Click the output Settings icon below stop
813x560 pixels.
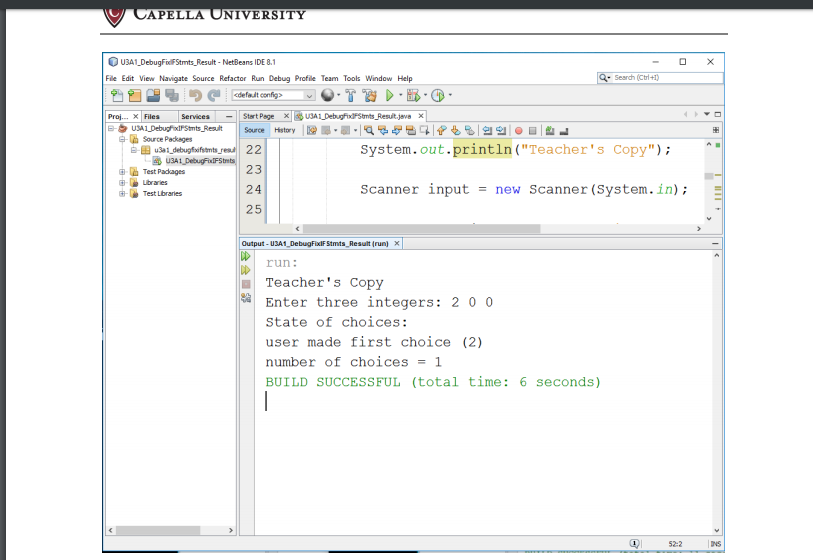[246, 298]
